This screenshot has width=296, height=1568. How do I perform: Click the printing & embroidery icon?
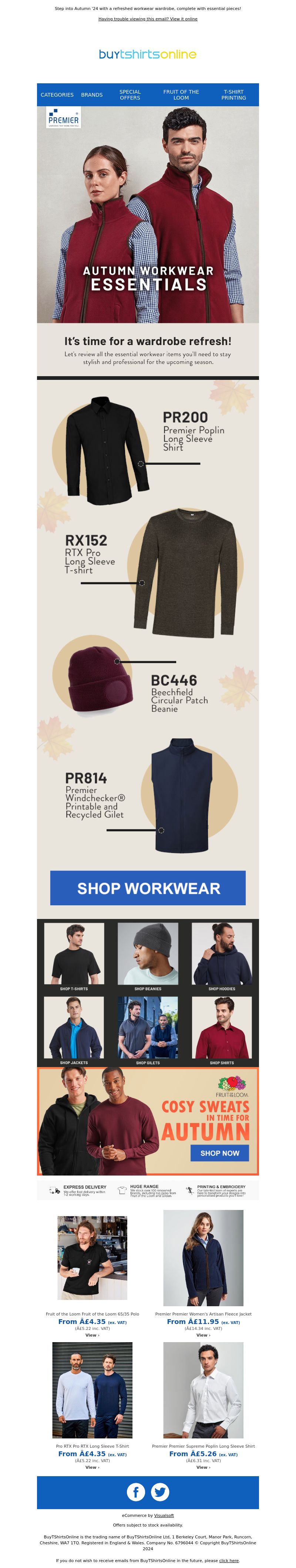[190, 1191]
